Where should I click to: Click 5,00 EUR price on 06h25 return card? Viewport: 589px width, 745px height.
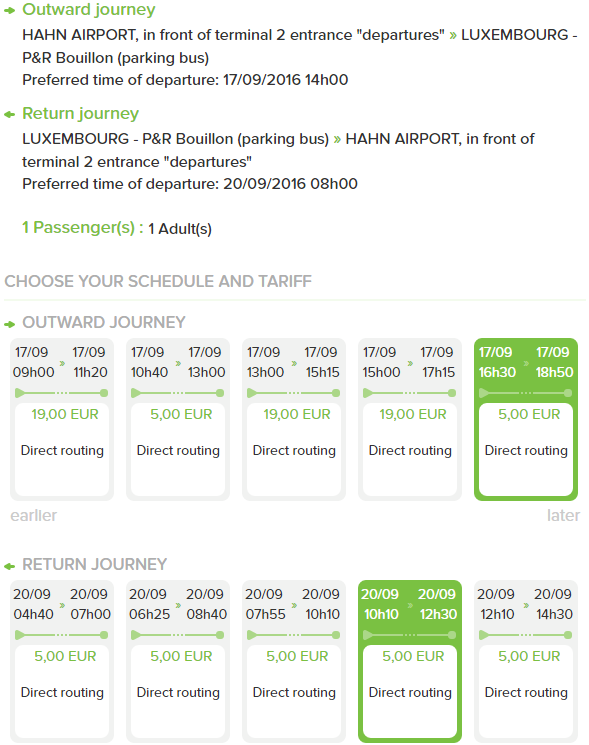pos(181,656)
